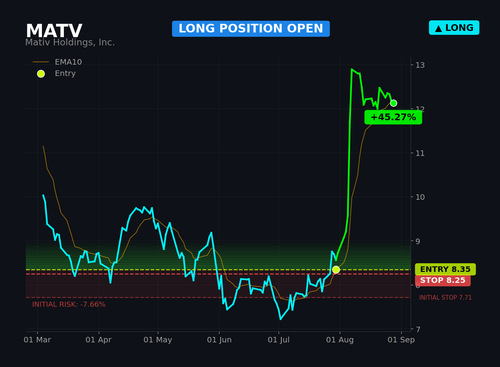Click the STOP 8.25 price tag
The image size is (500, 367).
coord(443,280)
